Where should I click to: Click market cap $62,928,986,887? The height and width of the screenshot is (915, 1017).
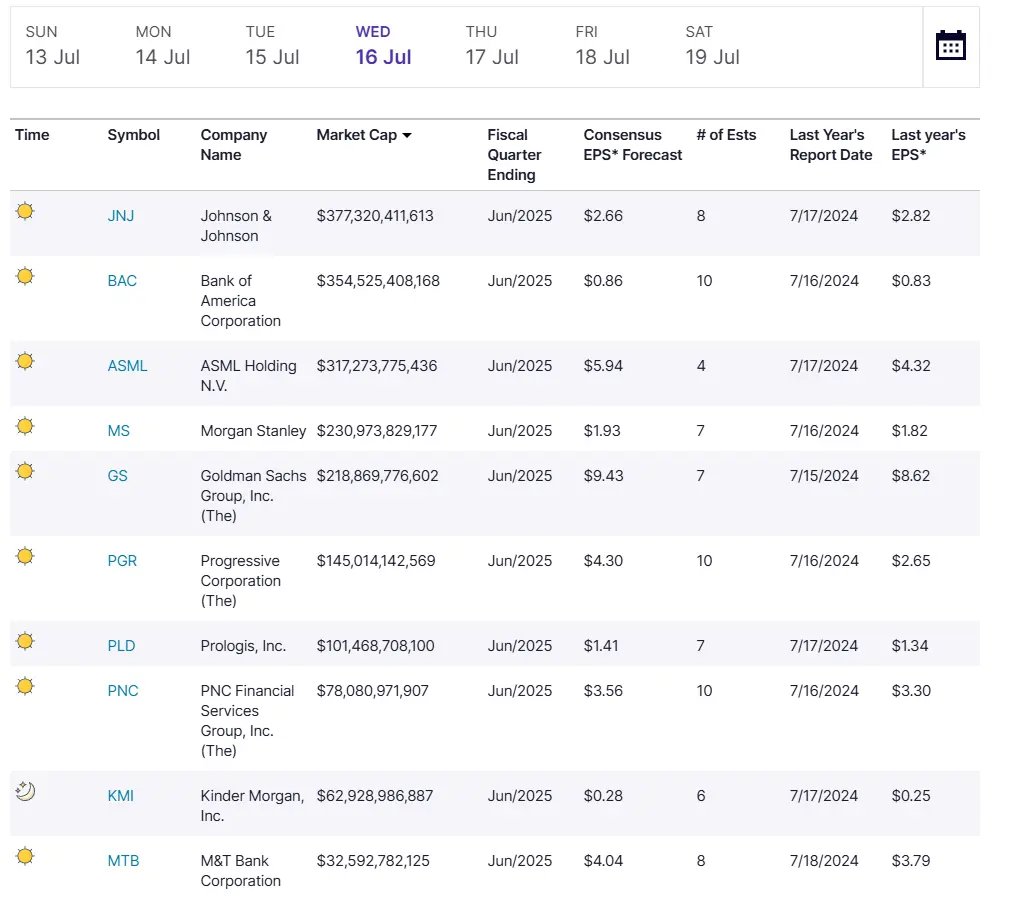(x=375, y=796)
